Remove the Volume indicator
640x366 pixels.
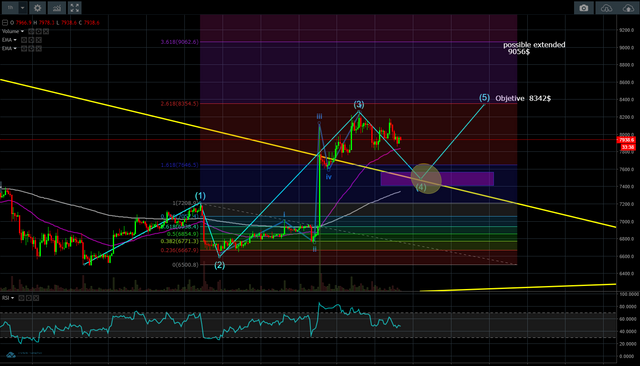tap(46, 31)
